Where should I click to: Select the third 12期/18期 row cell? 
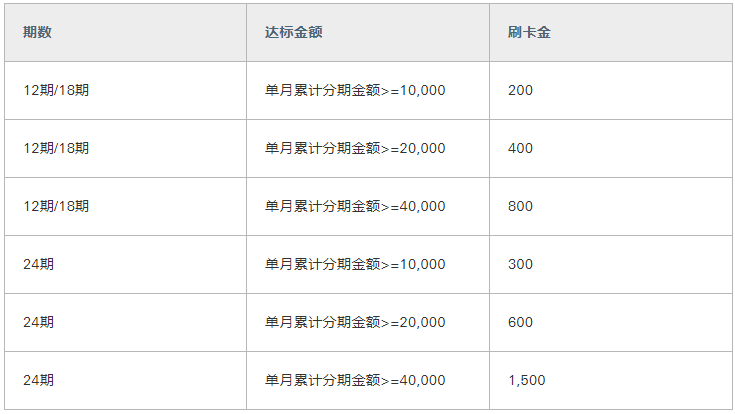click(x=126, y=206)
